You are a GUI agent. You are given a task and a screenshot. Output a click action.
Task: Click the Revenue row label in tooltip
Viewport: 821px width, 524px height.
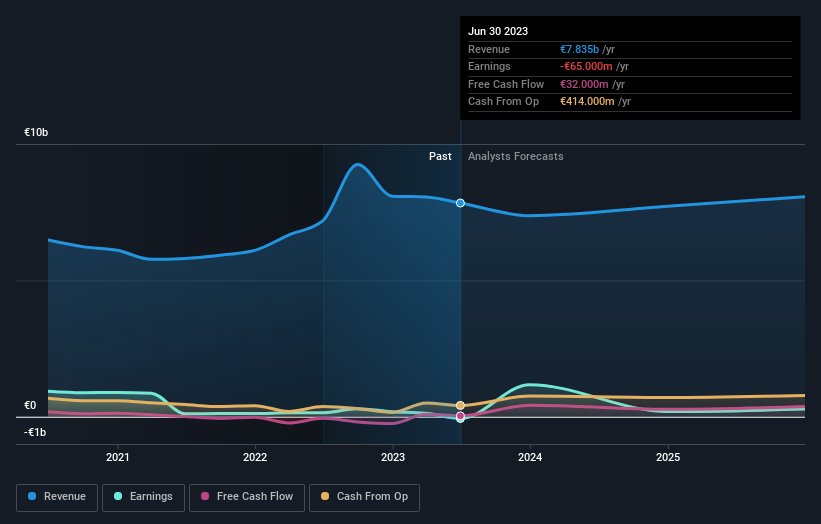[489, 49]
